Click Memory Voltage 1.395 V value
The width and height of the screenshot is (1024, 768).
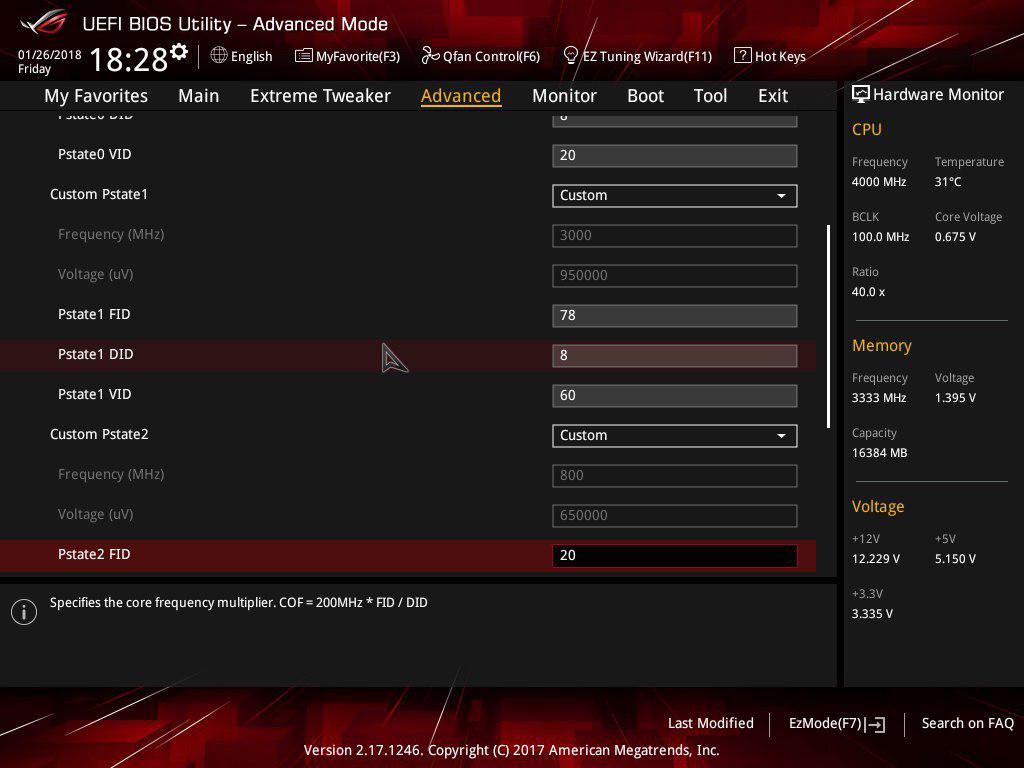pyautogui.click(x=955, y=398)
